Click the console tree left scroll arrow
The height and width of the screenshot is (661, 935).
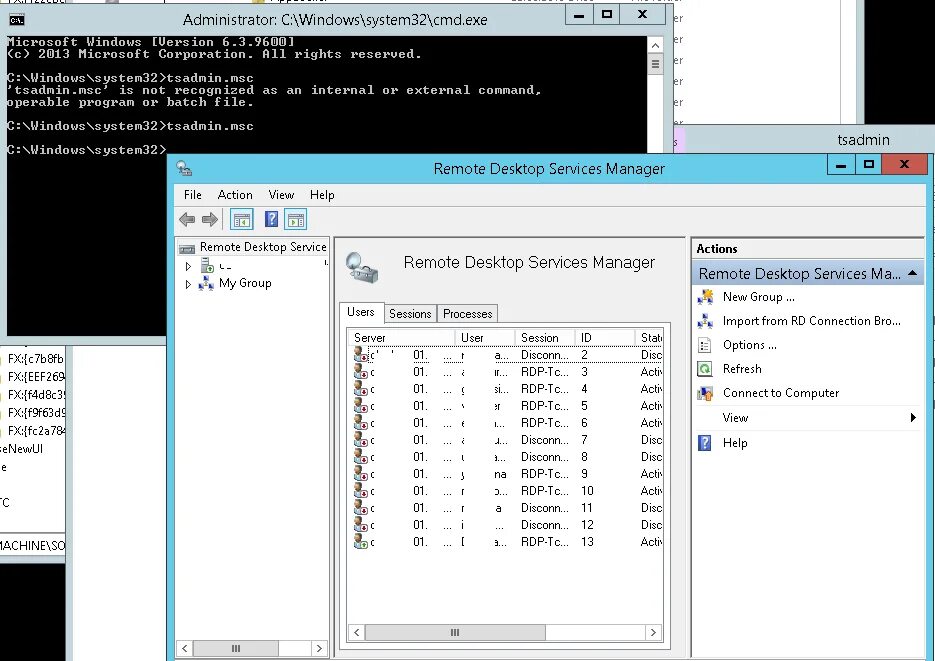pos(185,648)
